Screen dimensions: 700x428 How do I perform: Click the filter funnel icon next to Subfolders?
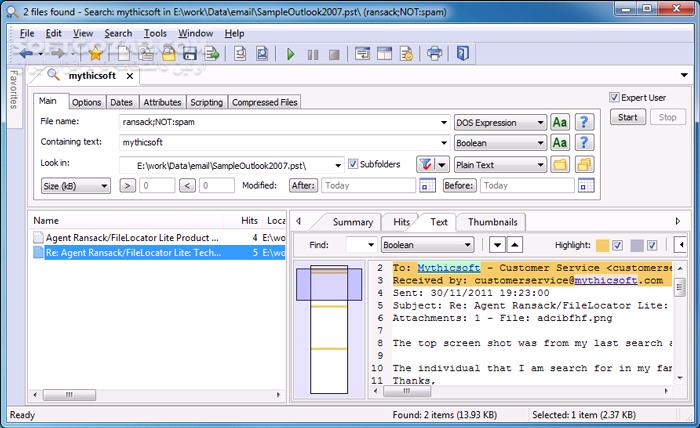tap(425, 165)
